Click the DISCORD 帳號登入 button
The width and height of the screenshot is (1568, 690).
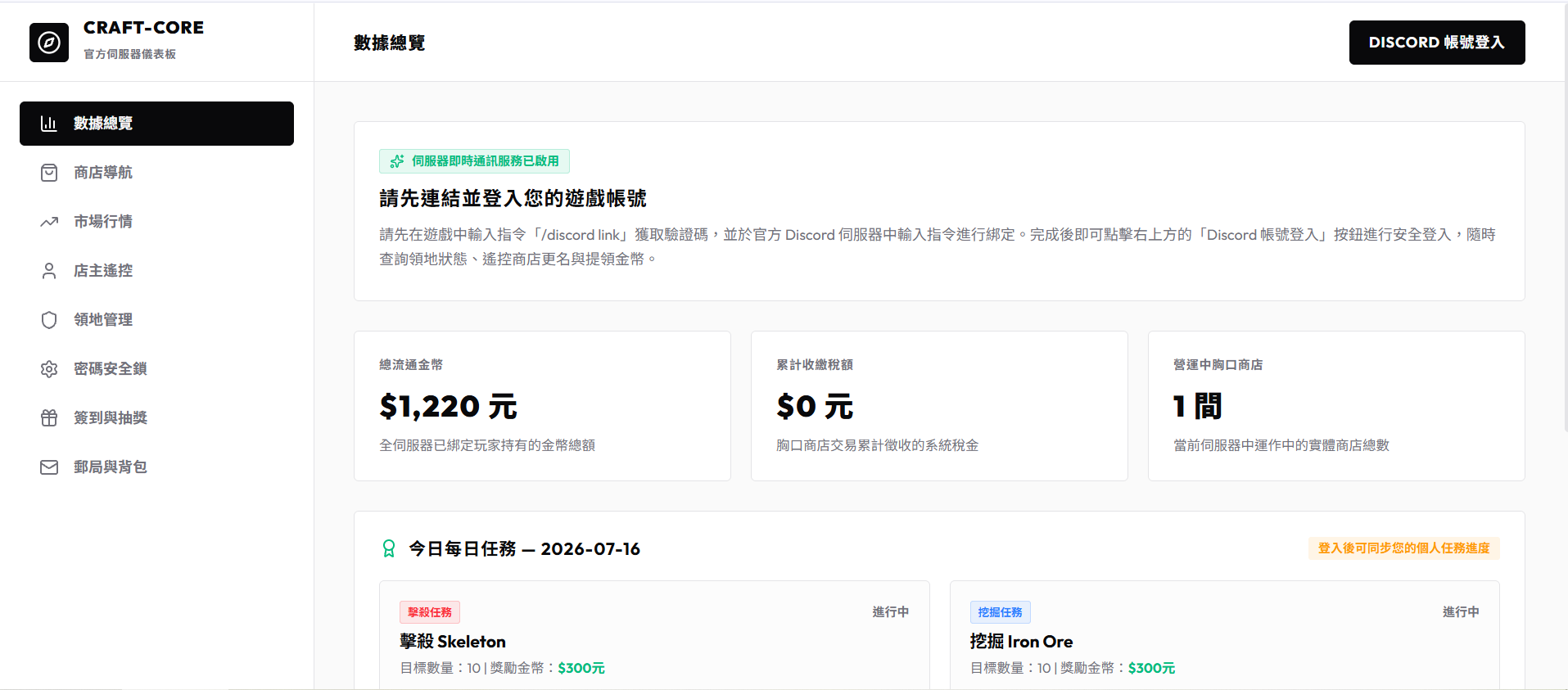coord(1437,43)
